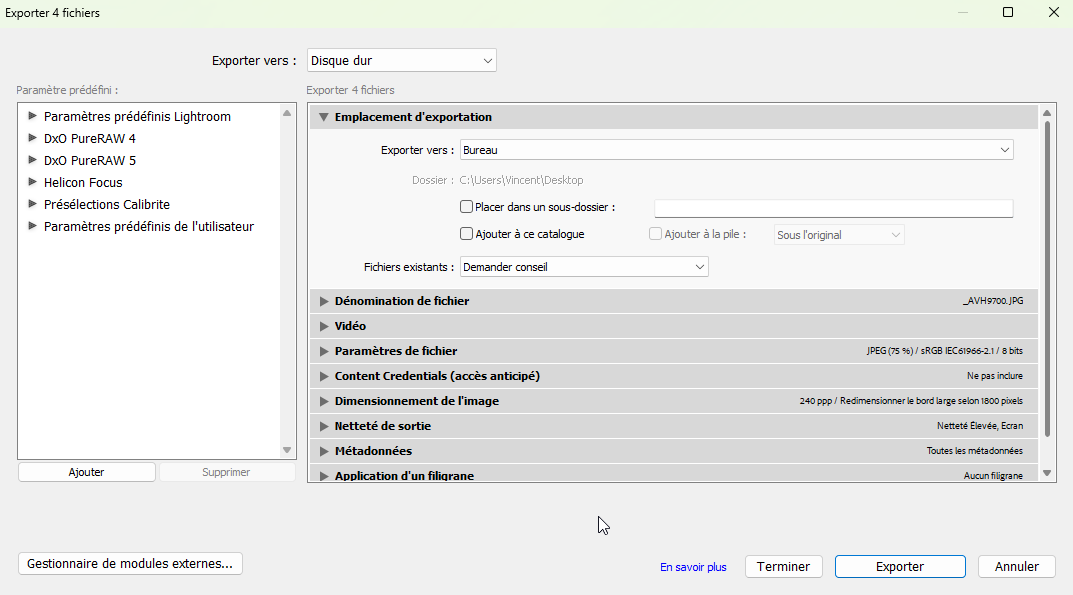Expand Paramètres prédéfinis Lightroom preset group
1073x595 pixels.
click(31, 116)
